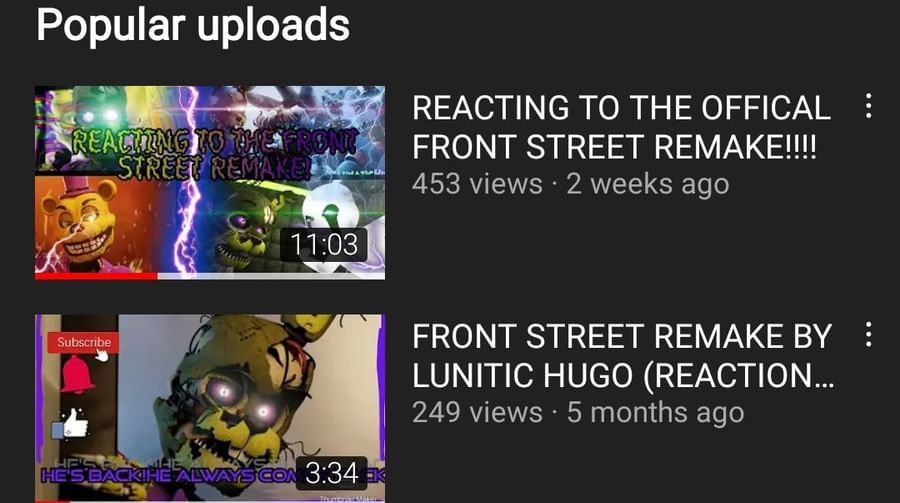Viewport: 900px width, 503px height.
Task: Play the Springtrap thumbnail video
Action: tap(210, 408)
